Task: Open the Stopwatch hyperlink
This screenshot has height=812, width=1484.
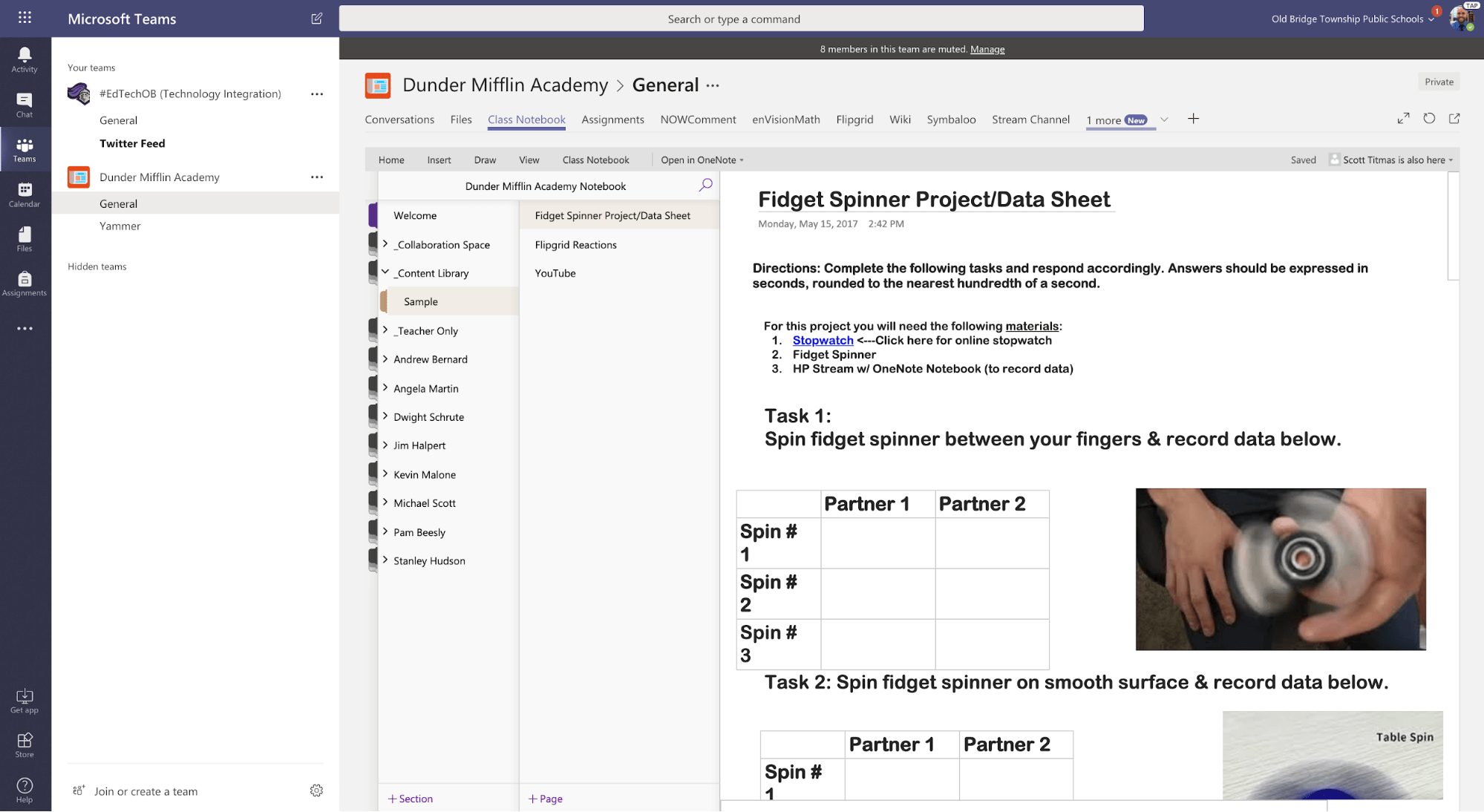Action: click(823, 340)
